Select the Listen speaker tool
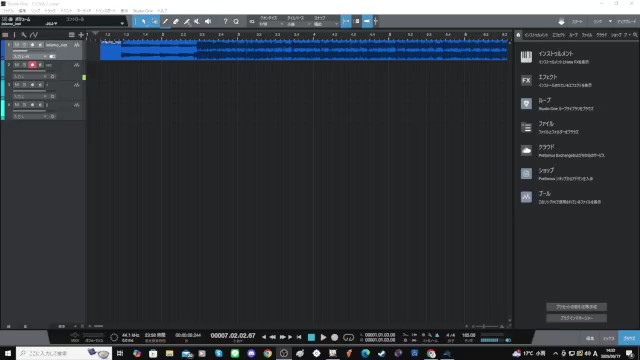640x360 pixels. click(208, 21)
